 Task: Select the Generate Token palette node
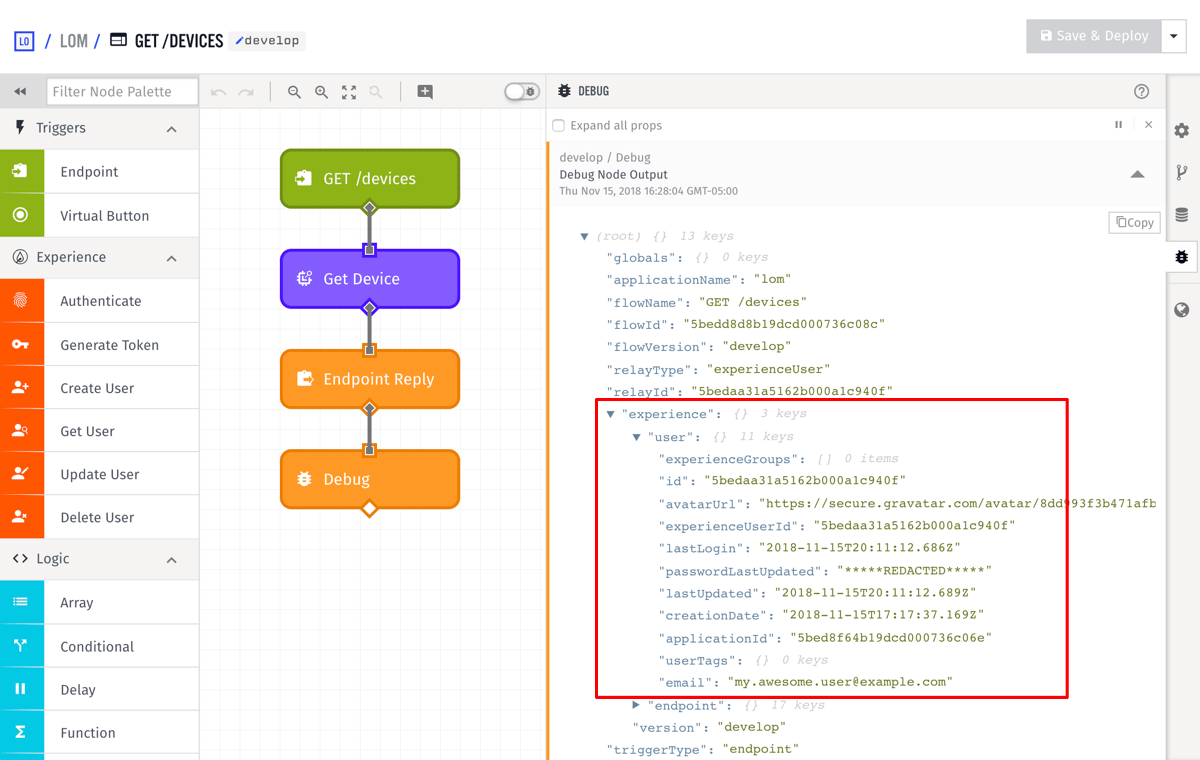[x=99, y=344]
